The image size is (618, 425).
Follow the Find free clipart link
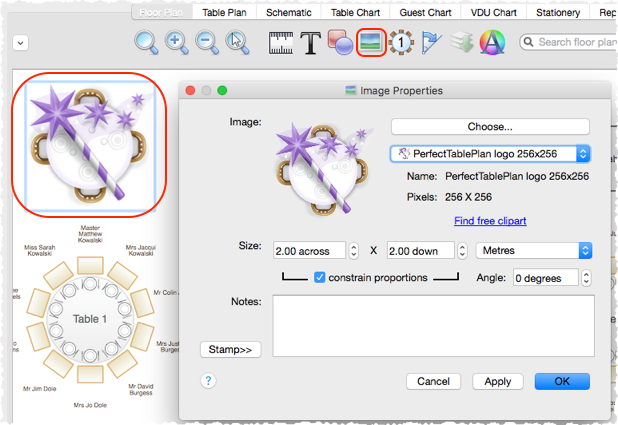(x=490, y=221)
